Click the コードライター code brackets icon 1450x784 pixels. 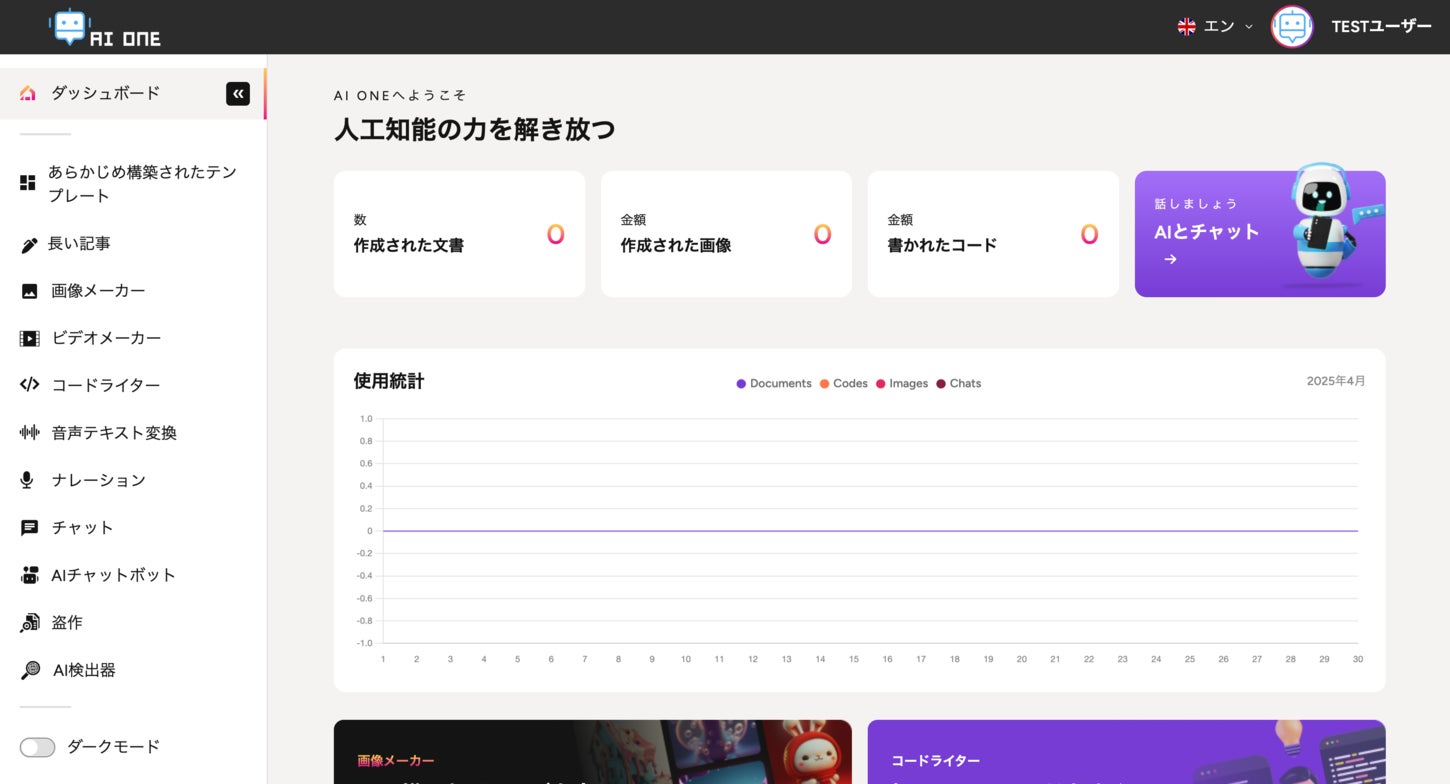30,385
